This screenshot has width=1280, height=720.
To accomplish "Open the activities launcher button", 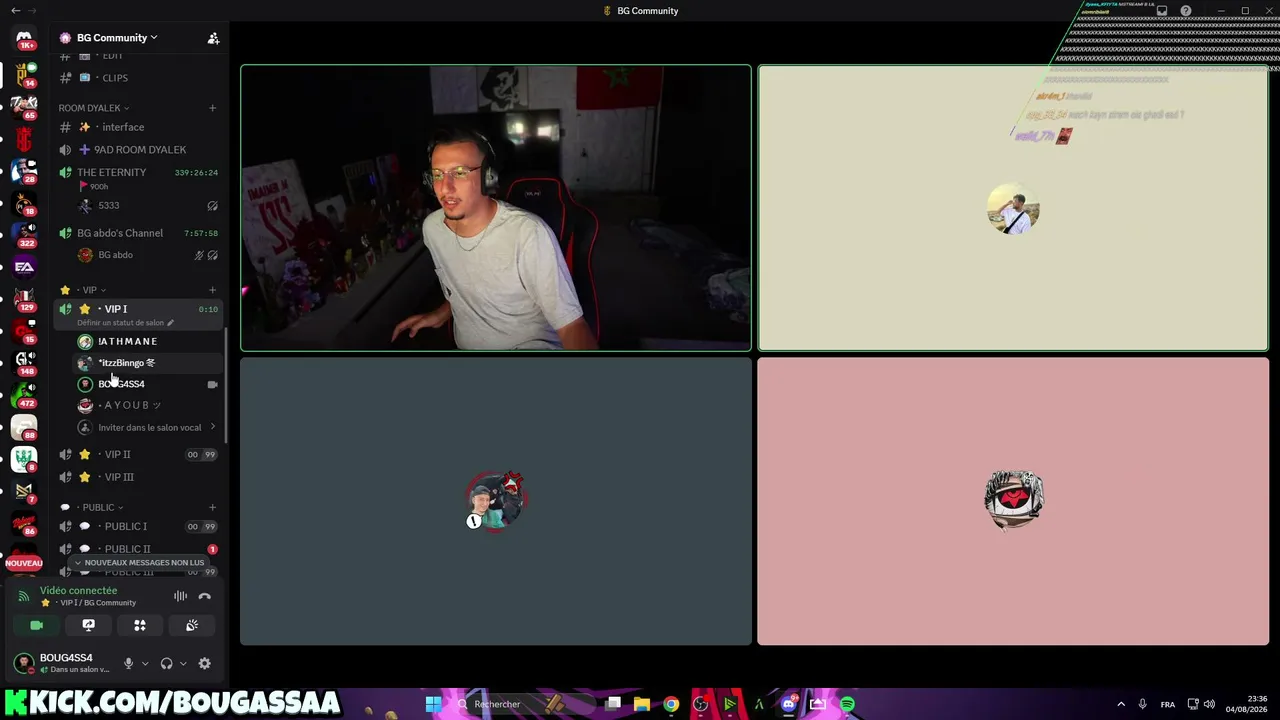I will (x=140, y=625).
